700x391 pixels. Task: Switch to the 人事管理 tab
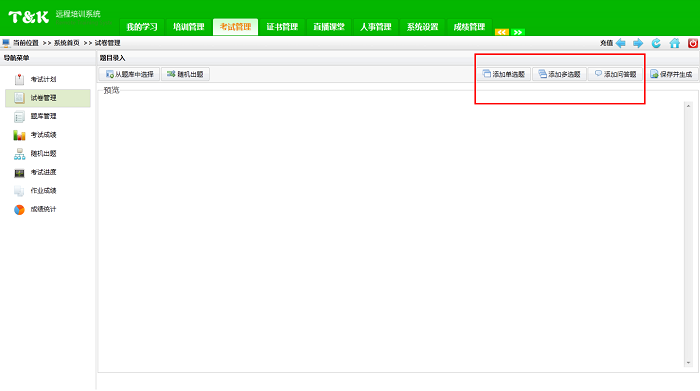coord(376,27)
